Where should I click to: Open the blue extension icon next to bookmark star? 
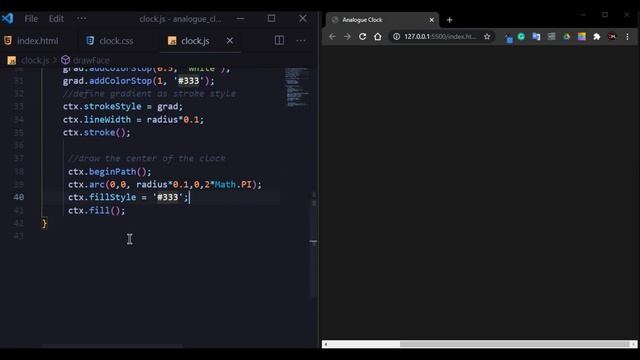point(509,38)
